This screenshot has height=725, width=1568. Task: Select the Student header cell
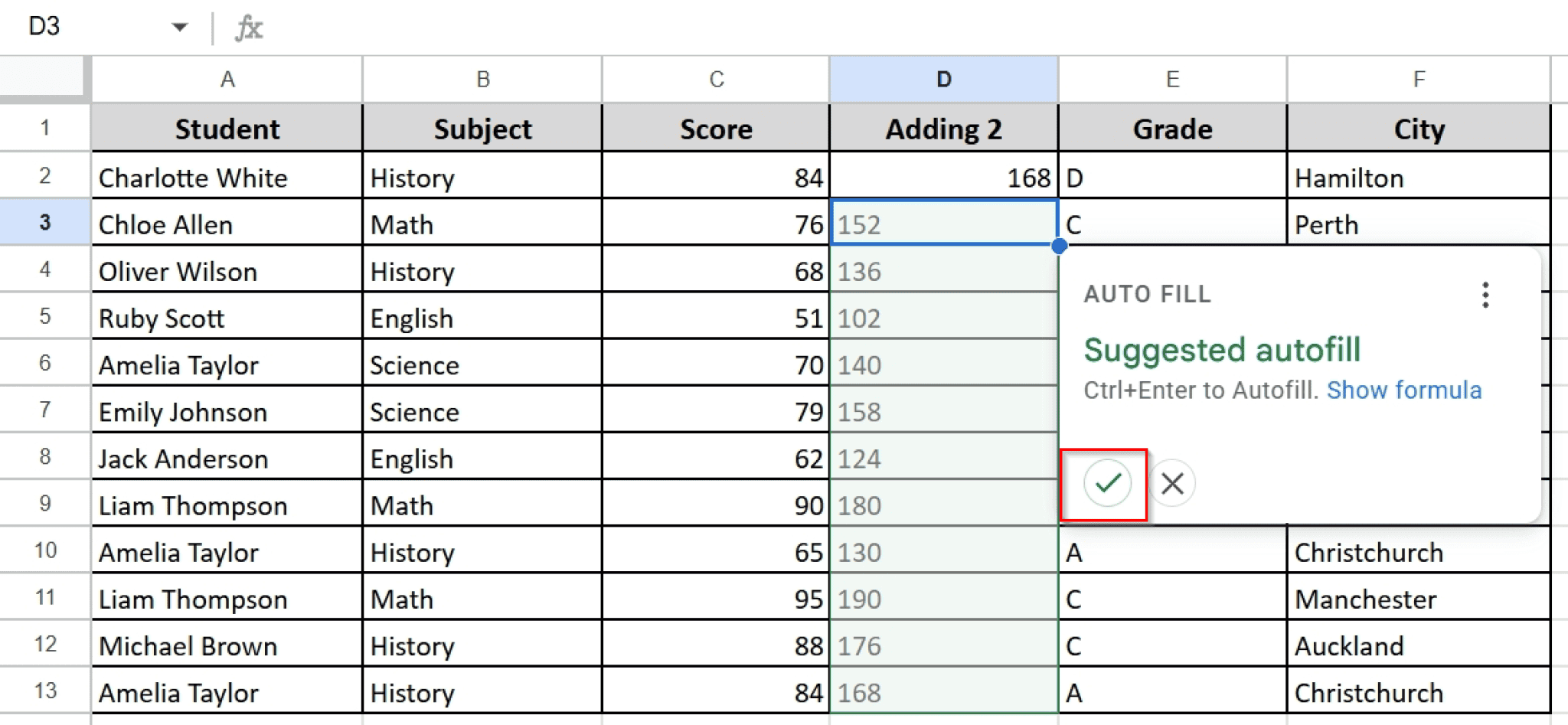tap(227, 128)
